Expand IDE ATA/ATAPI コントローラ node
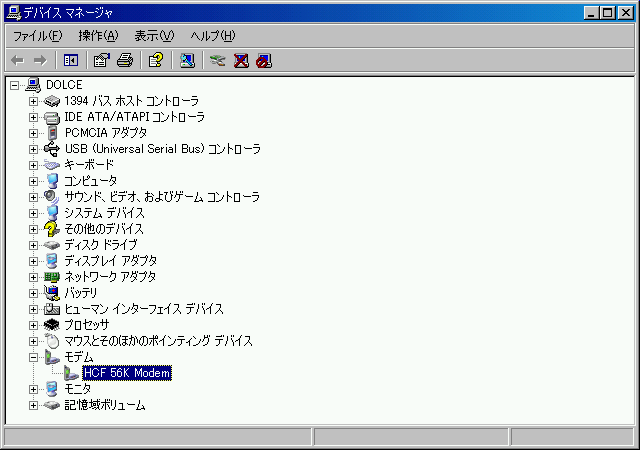 click(33, 117)
